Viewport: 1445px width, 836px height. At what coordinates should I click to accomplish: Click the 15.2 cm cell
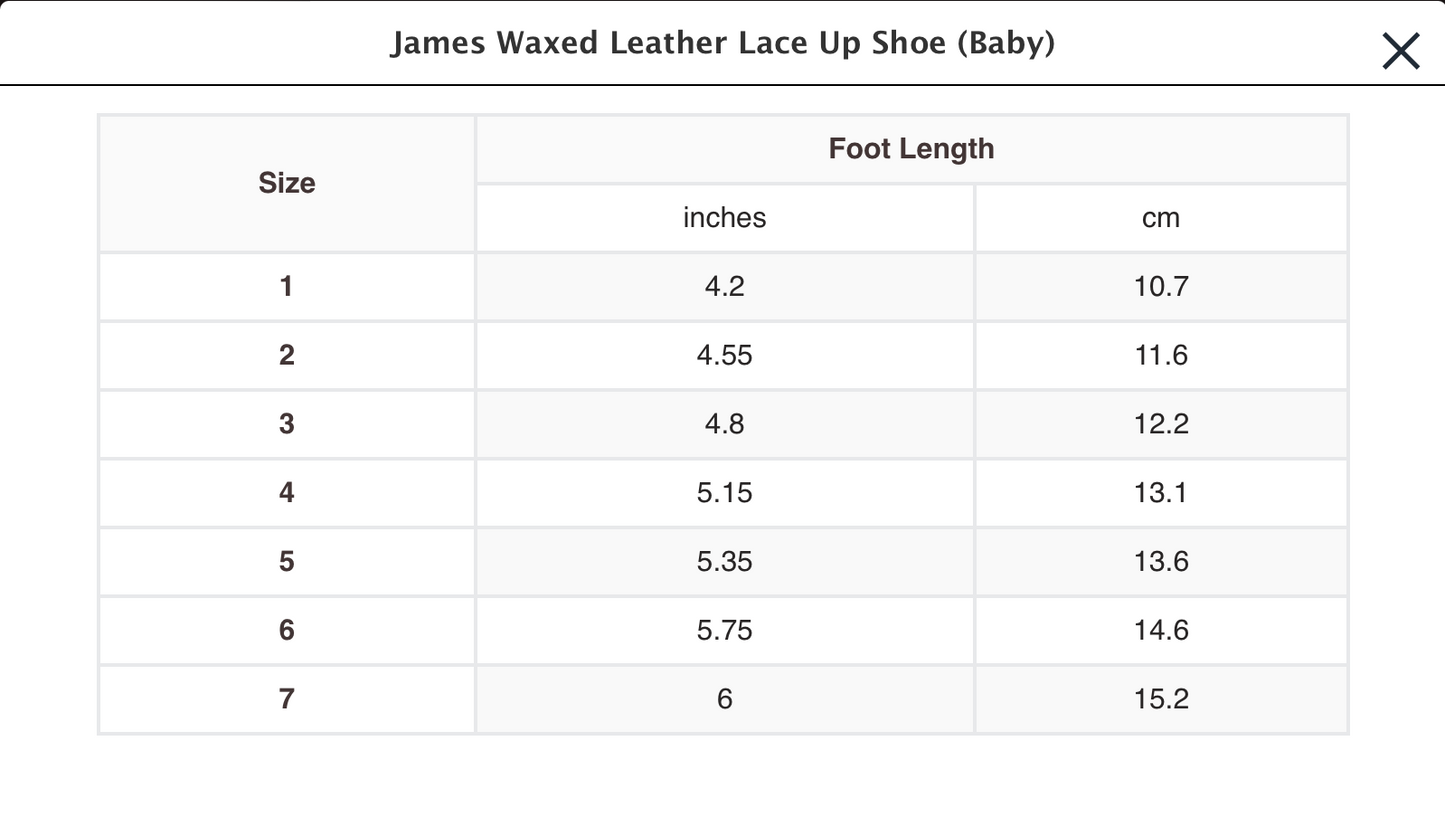(x=1160, y=699)
